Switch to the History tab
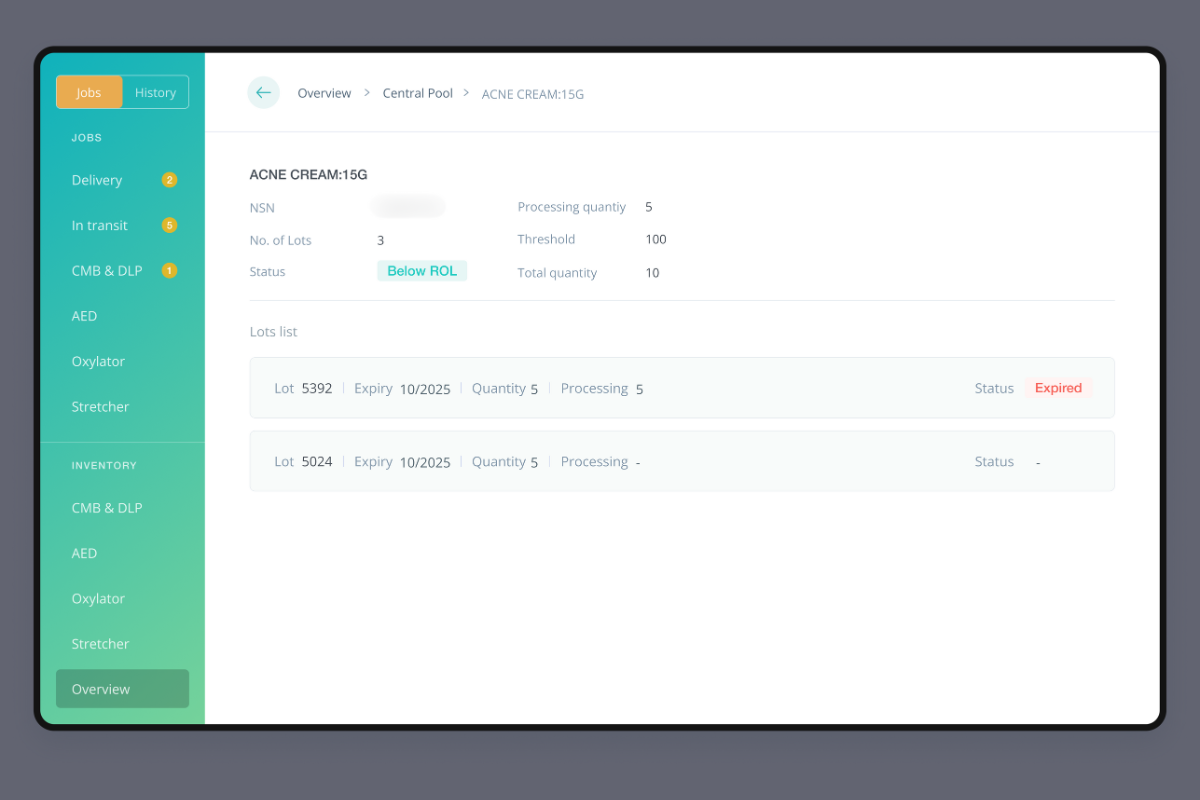Screen dimensions: 1200x800 point(155,92)
